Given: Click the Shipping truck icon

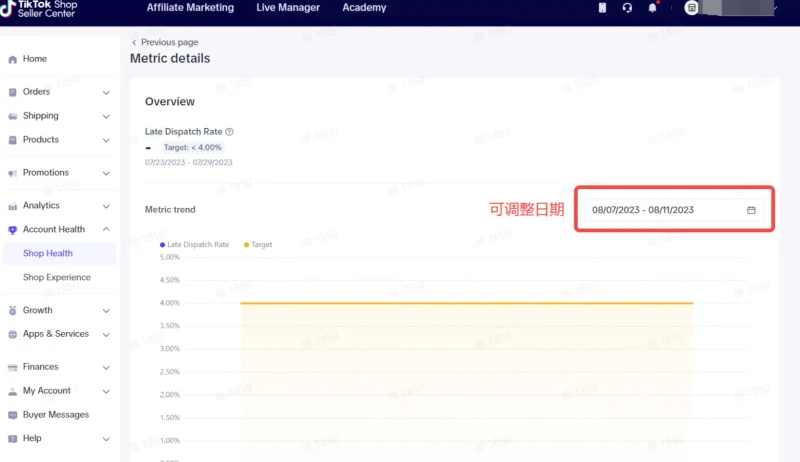Looking at the screenshot, I should tap(13, 116).
